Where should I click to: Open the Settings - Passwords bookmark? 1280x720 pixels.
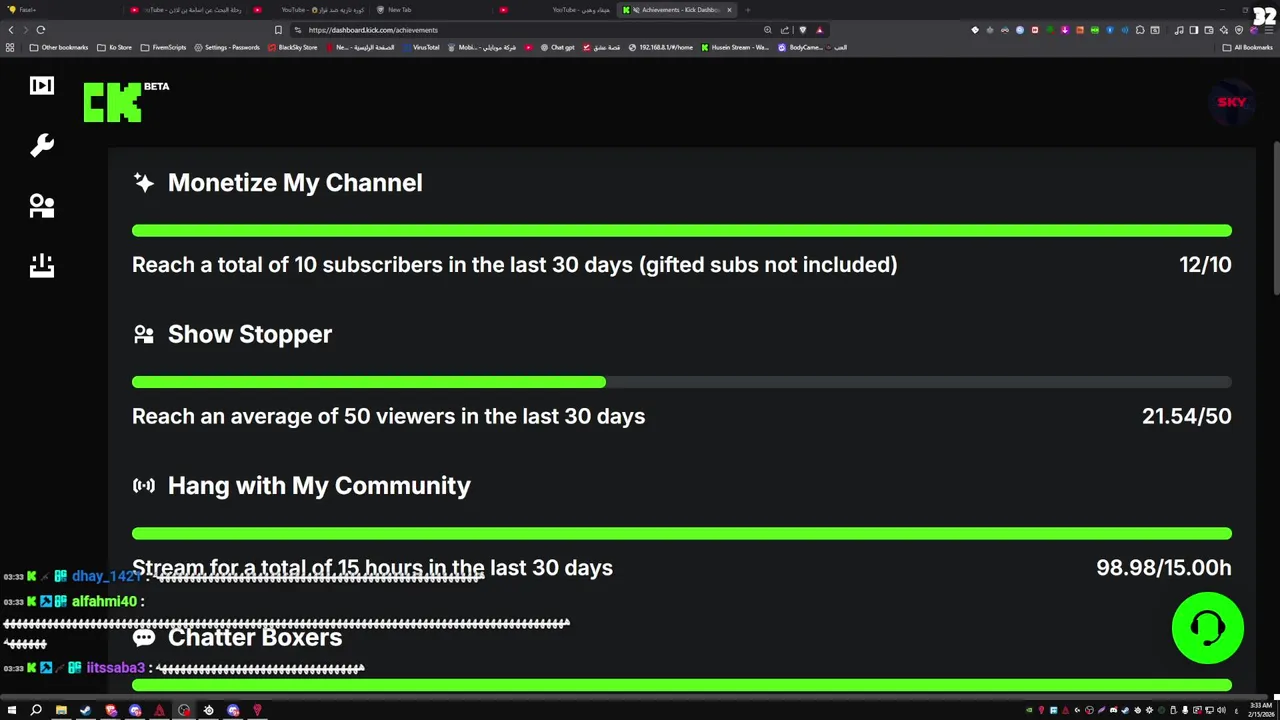[x=227, y=47]
